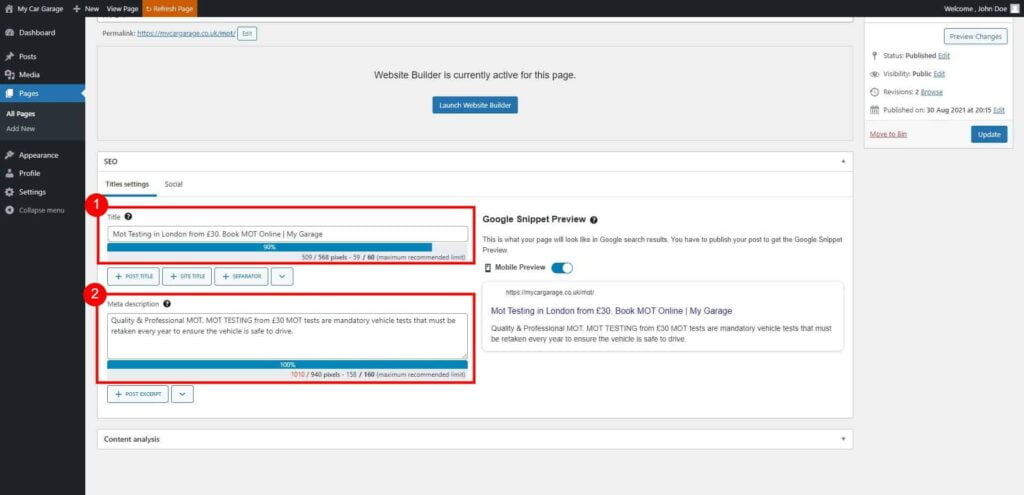Click the mobile phone icon beside Mobile Preview
The image size is (1024, 495).
488,268
